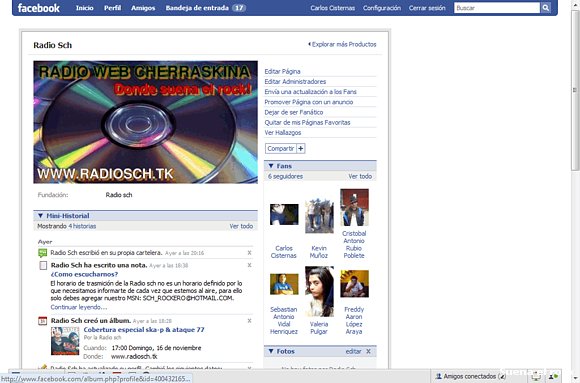
Task: Click the green wall-post icon for Radio Sch
Action: point(43,253)
